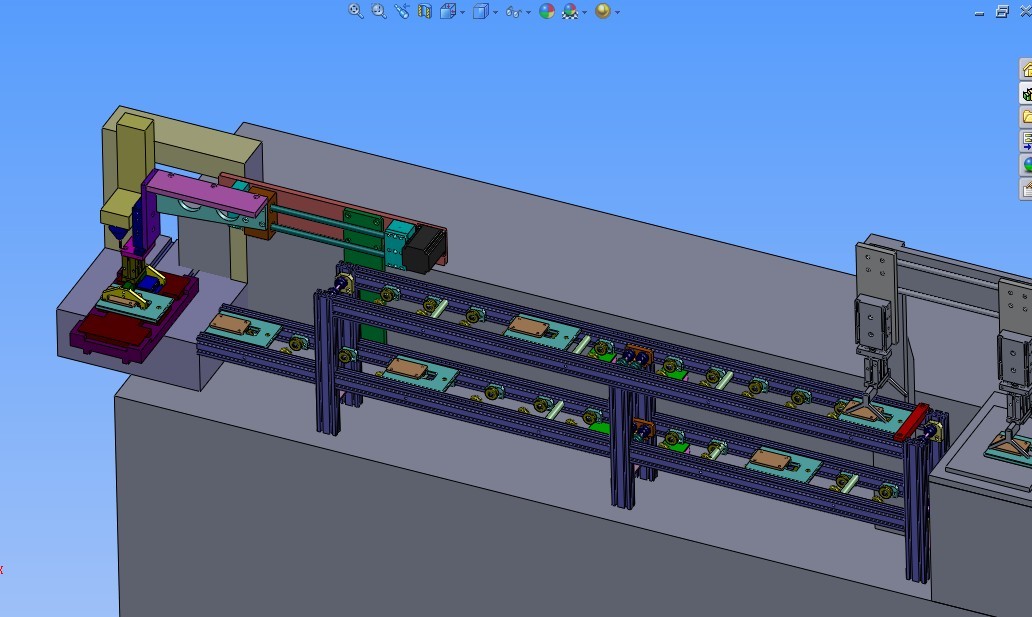
Task: Select the Zoom to Area tool
Action: point(378,11)
